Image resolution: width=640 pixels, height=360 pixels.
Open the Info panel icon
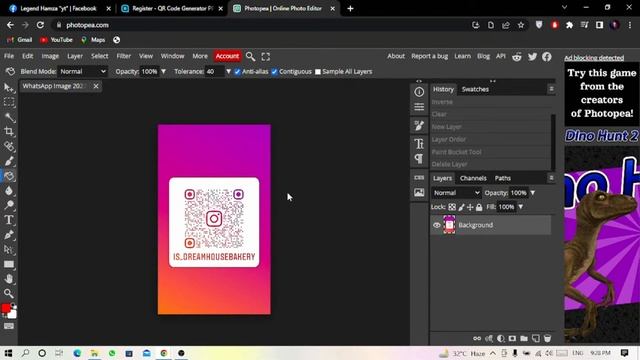419,92
